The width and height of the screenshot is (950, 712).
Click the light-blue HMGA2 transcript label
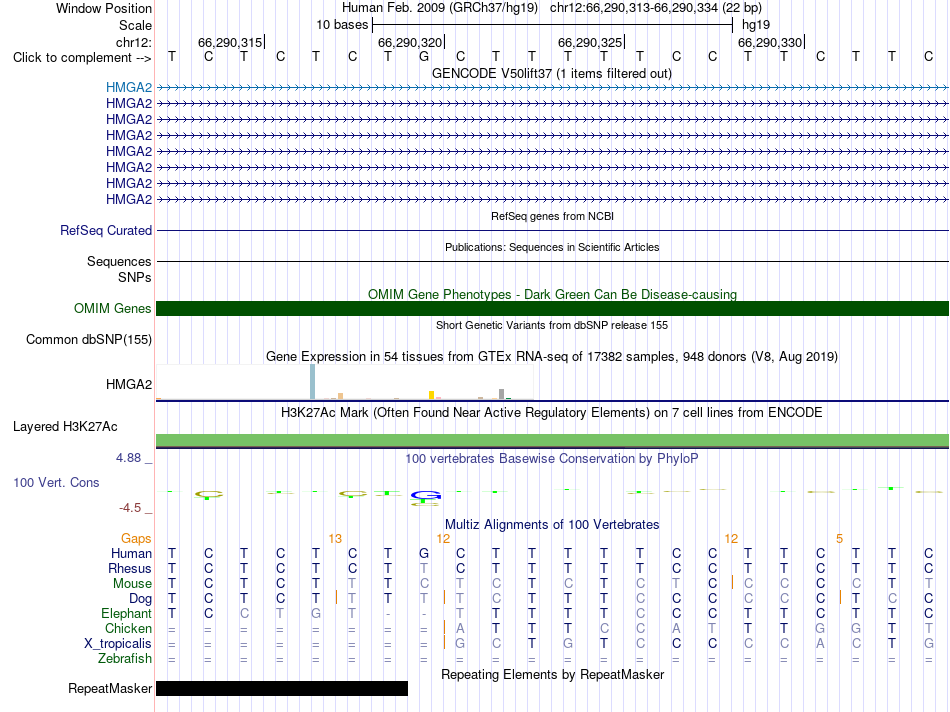point(128,87)
